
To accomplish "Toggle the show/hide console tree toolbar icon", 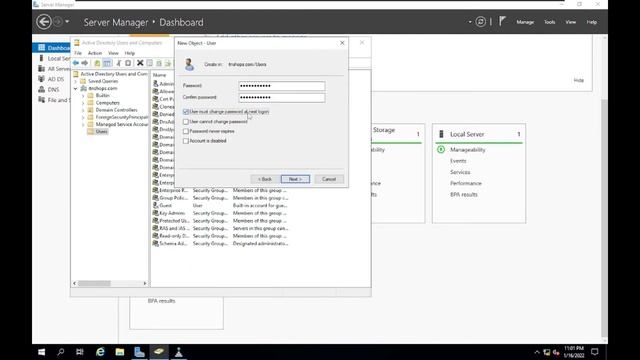I will click(x=107, y=63).
